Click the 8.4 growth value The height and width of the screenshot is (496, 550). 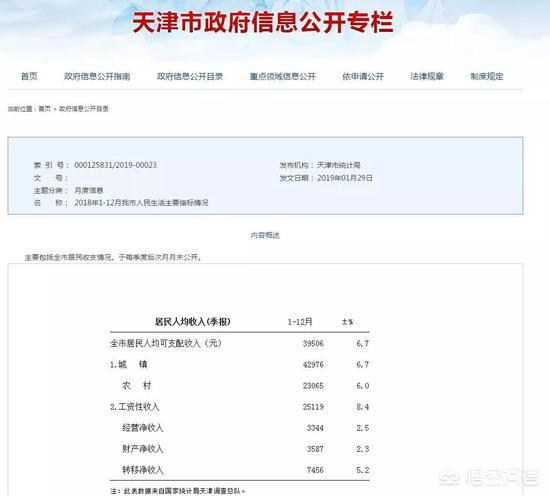pos(363,407)
